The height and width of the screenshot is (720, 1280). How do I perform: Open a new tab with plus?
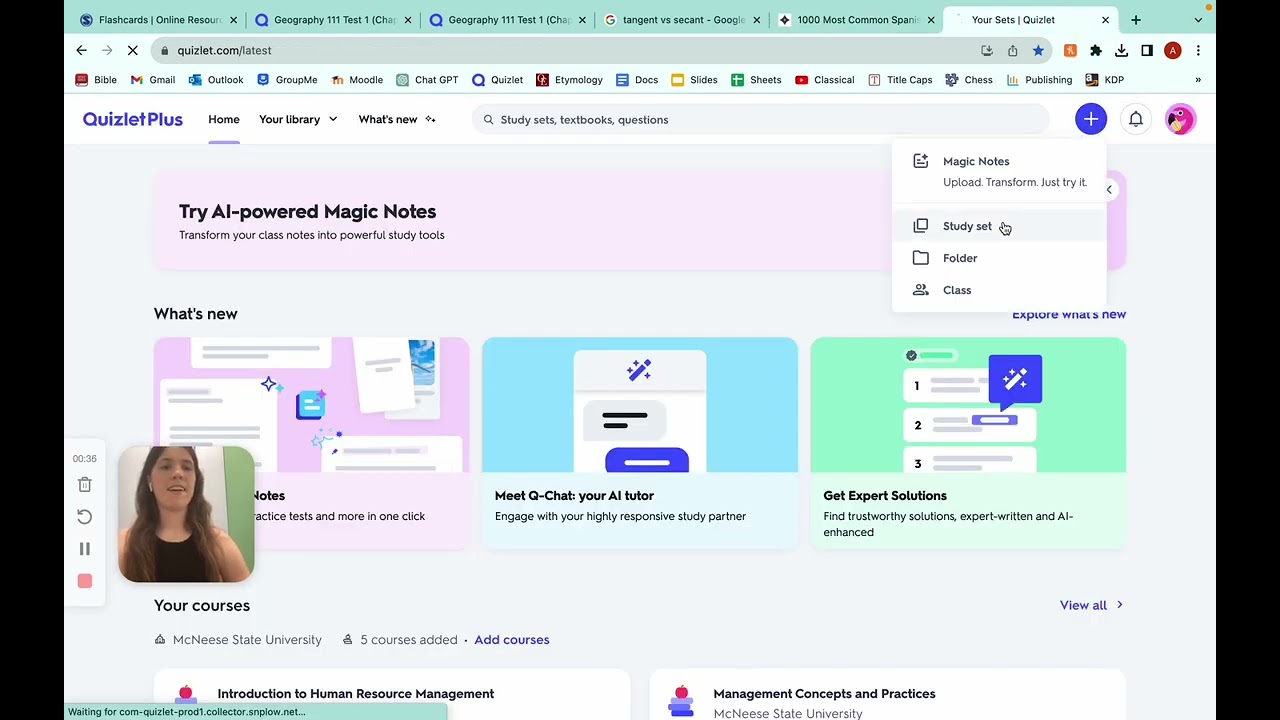pyautogui.click(x=1136, y=20)
